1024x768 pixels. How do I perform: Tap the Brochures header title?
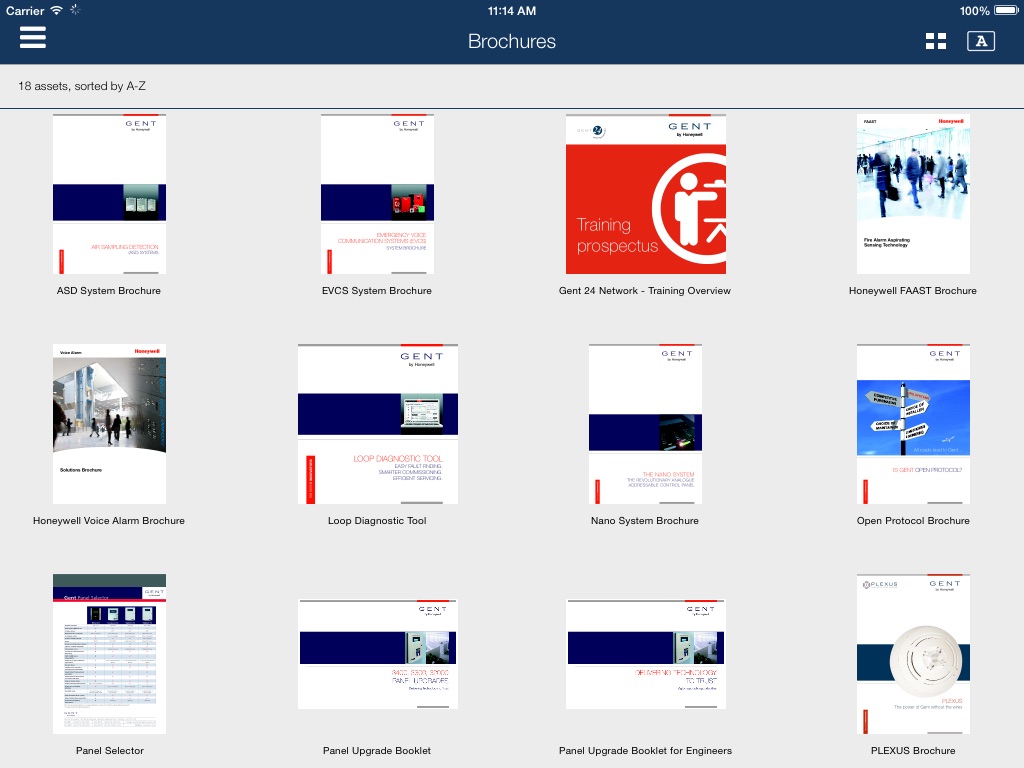512,41
